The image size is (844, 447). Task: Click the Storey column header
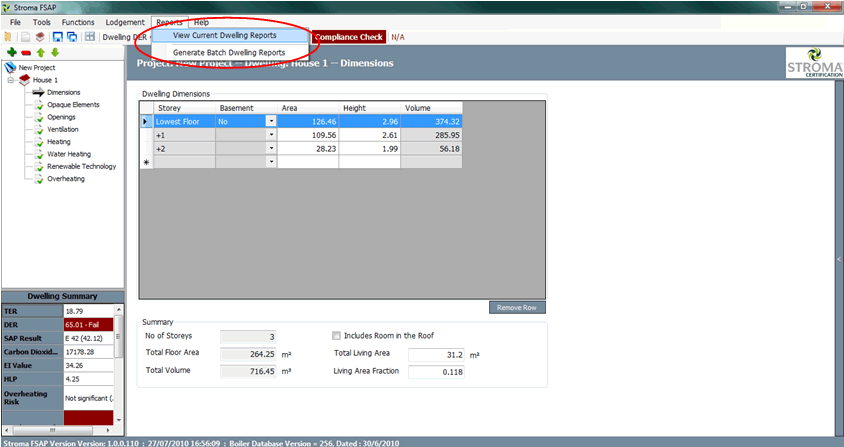pyautogui.click(x=185, y=108)
